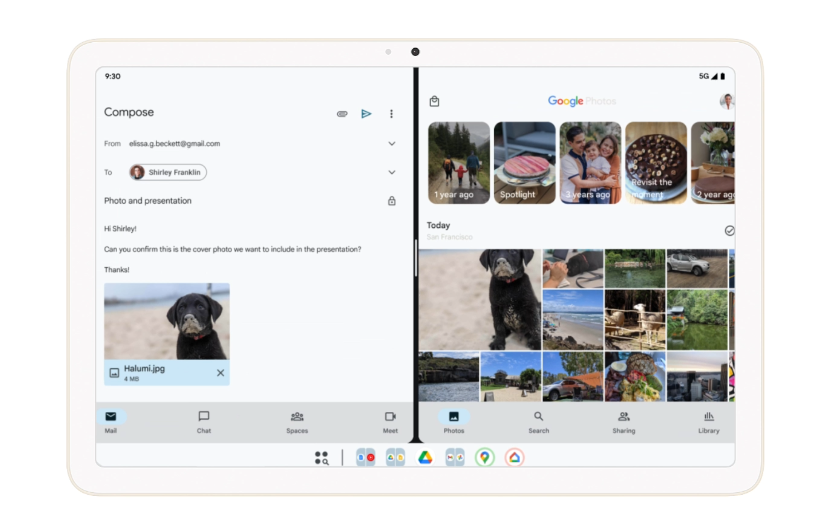Viewport: 818px width, 508px height.
Task: Remove the Halumi.jpg attachment
Action: tap(220, 373)
